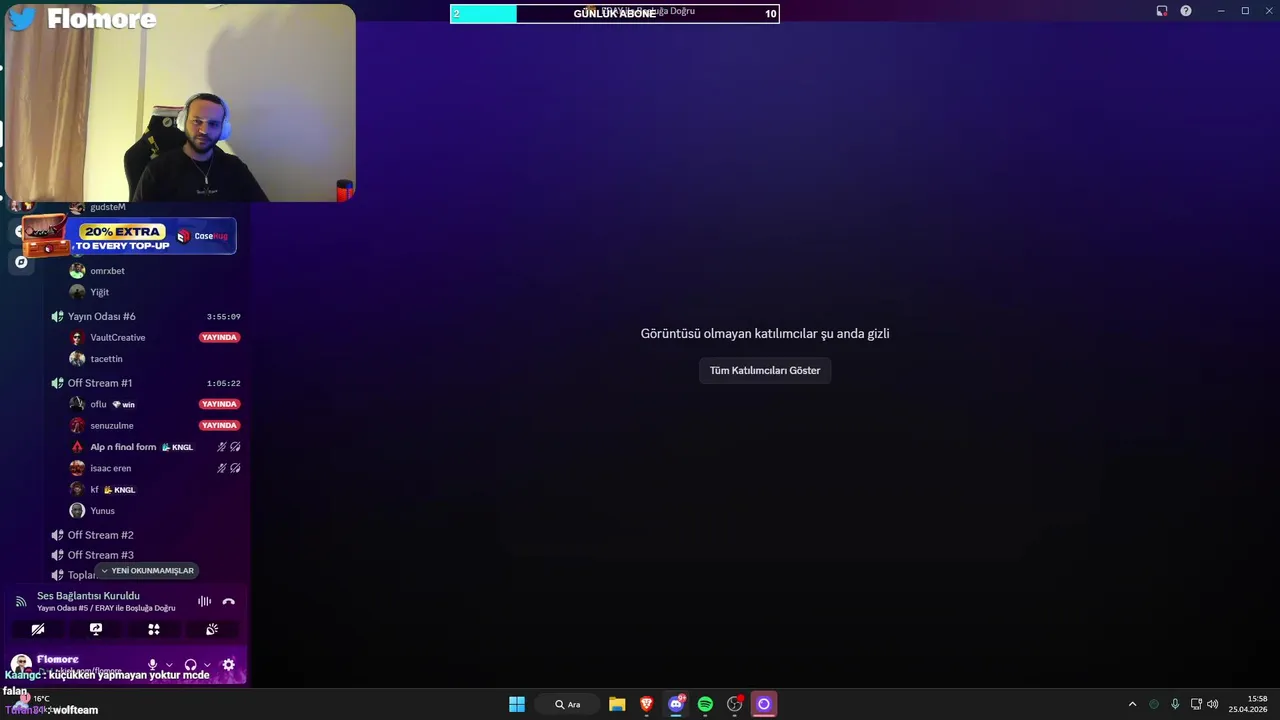Click help question mark icon
The image size is (1280, 720).
[x=1186, y=11]
